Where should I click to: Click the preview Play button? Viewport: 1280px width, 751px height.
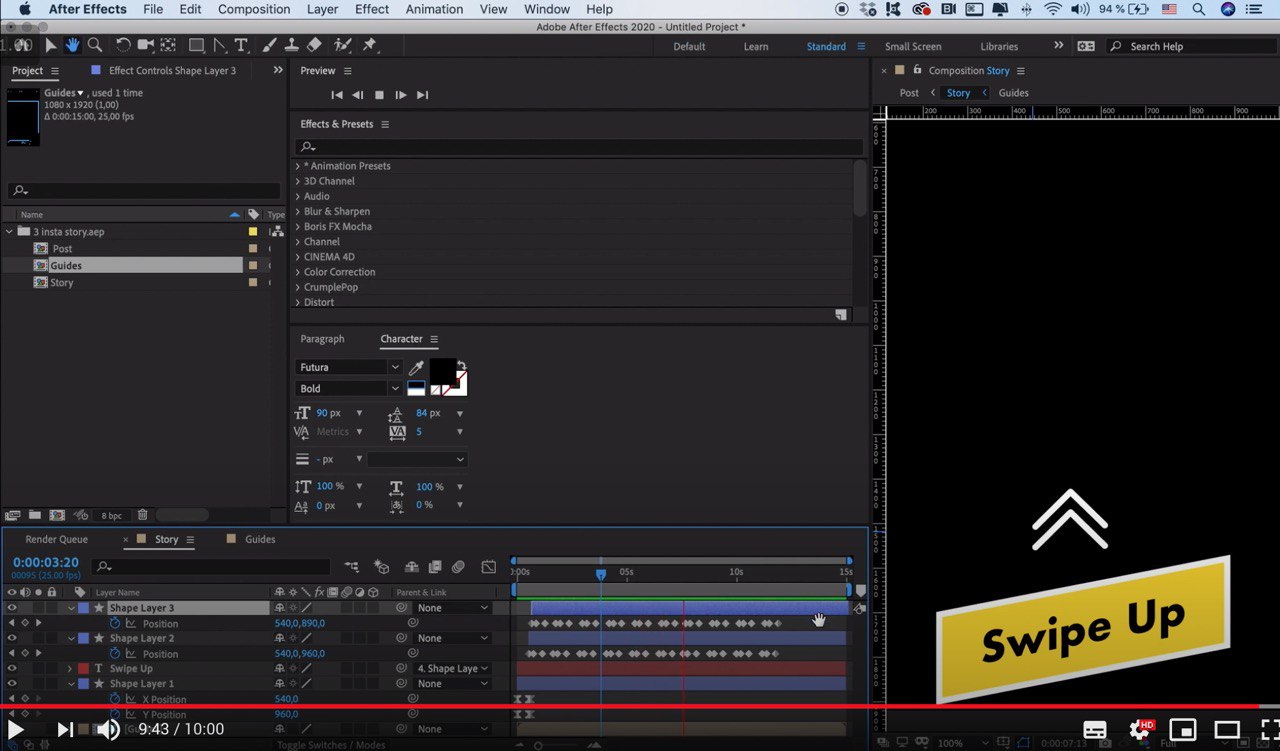379,95
